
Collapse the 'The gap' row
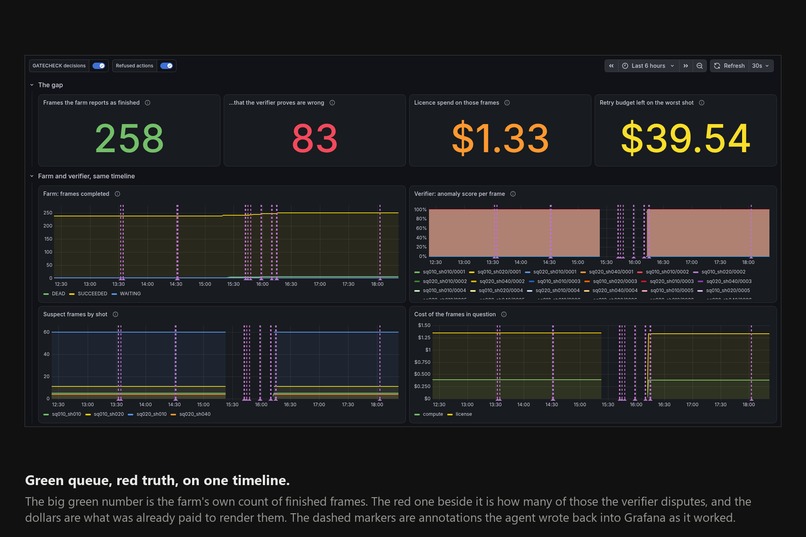[32, 85]
